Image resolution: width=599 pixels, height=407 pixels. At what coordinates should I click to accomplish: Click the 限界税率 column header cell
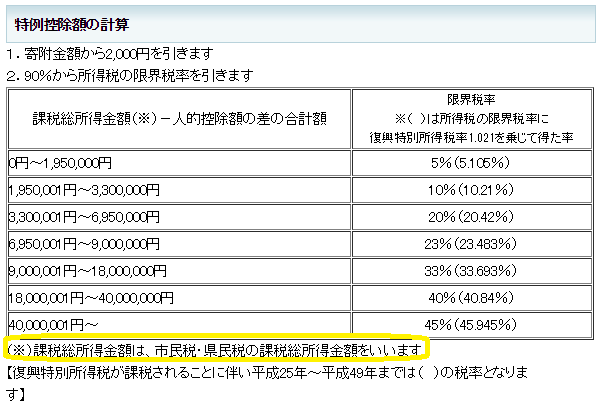point(472,119)
